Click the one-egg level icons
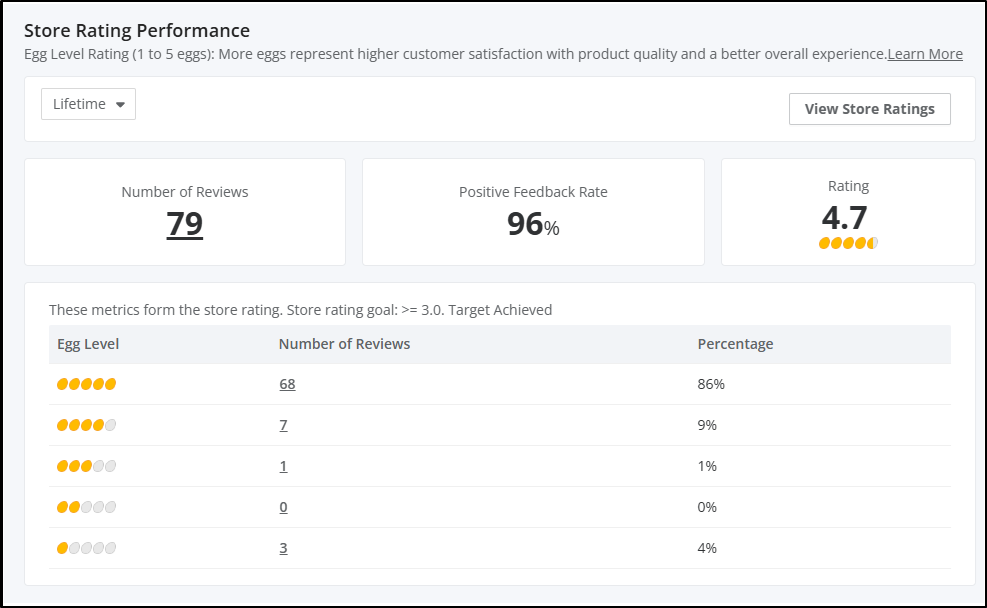987x608 pixels. point(86,548)
